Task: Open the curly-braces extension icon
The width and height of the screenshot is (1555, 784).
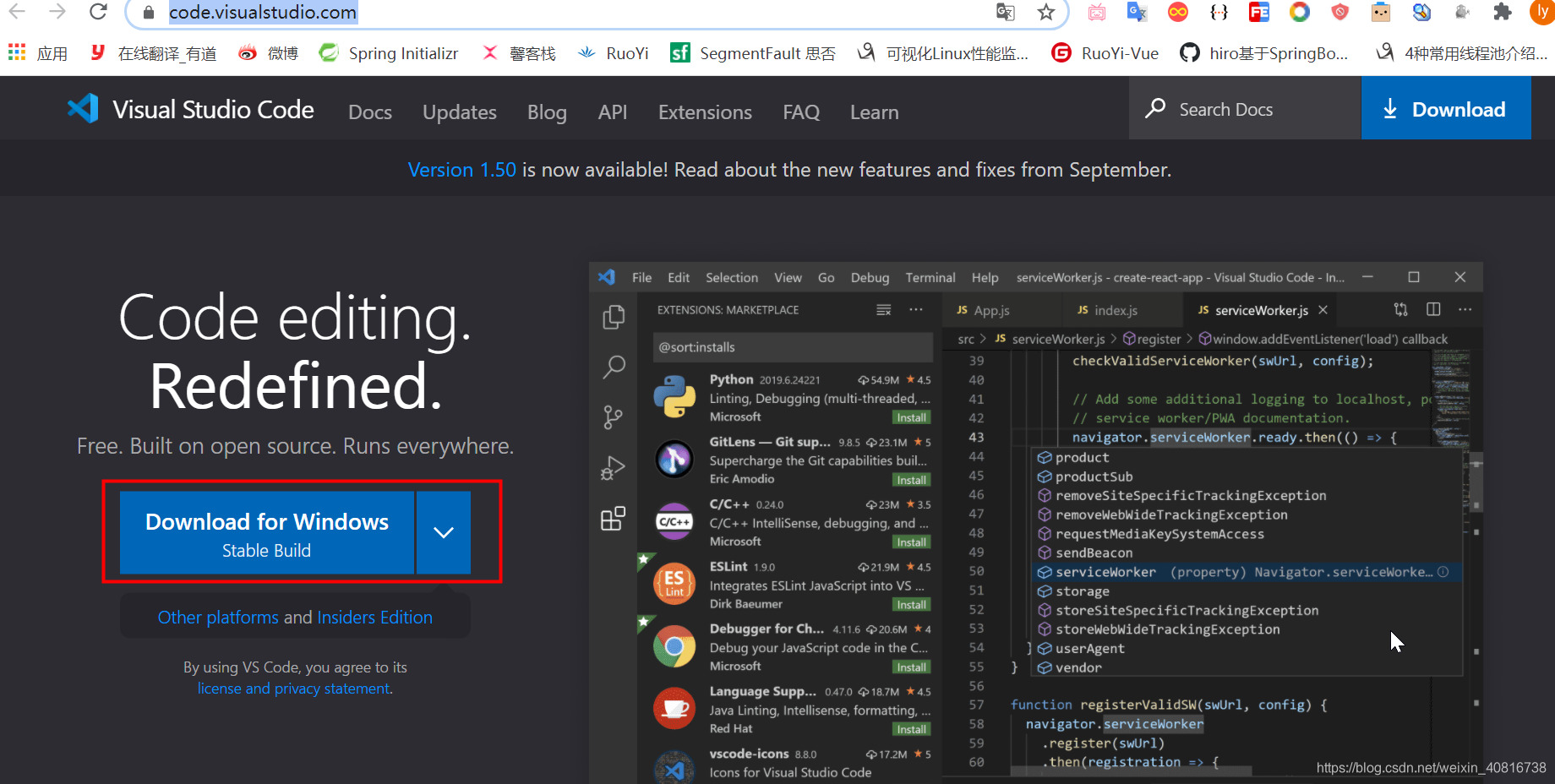Action: pos(1219,12)
